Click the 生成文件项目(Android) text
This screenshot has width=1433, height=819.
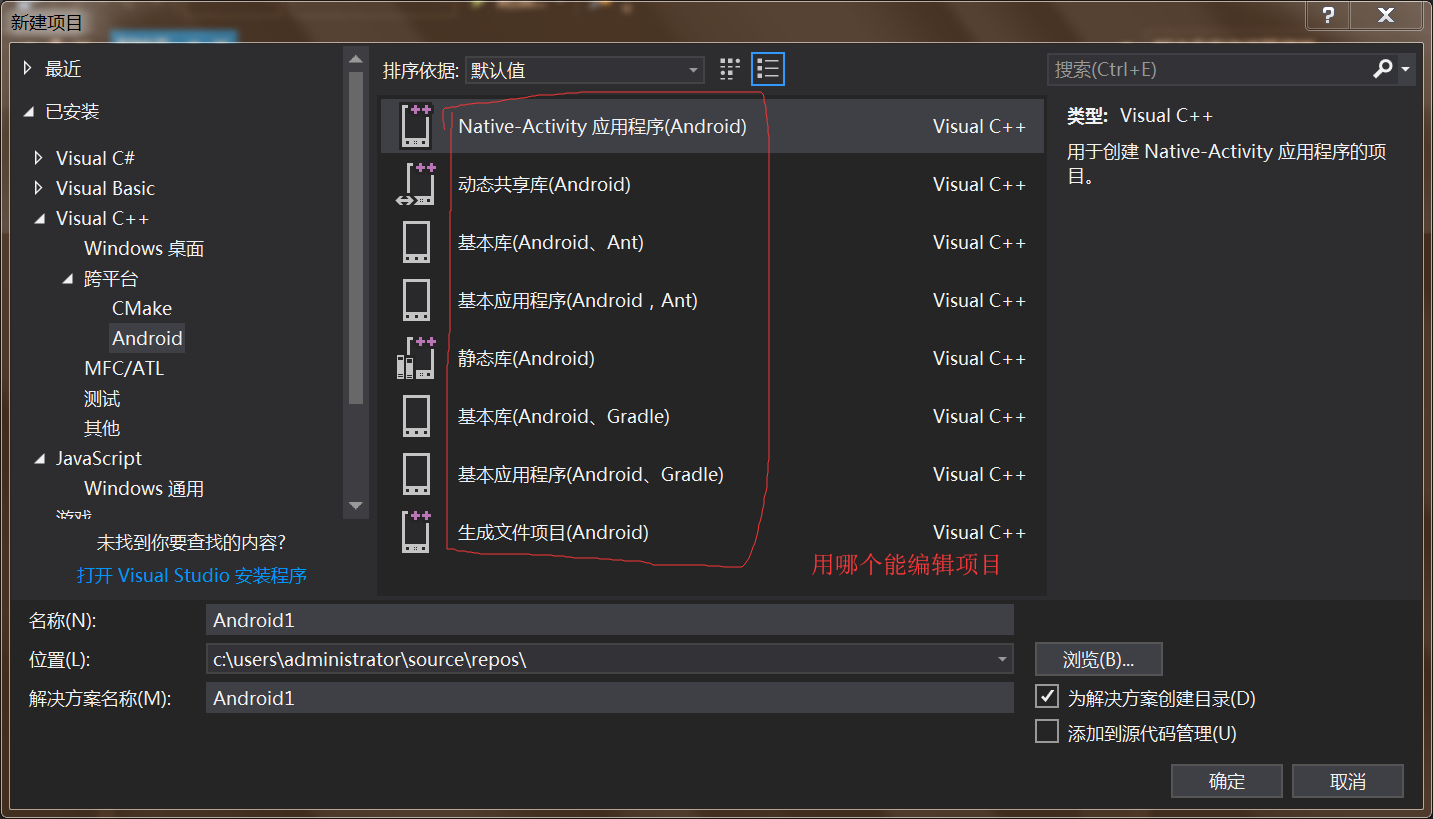553,532
